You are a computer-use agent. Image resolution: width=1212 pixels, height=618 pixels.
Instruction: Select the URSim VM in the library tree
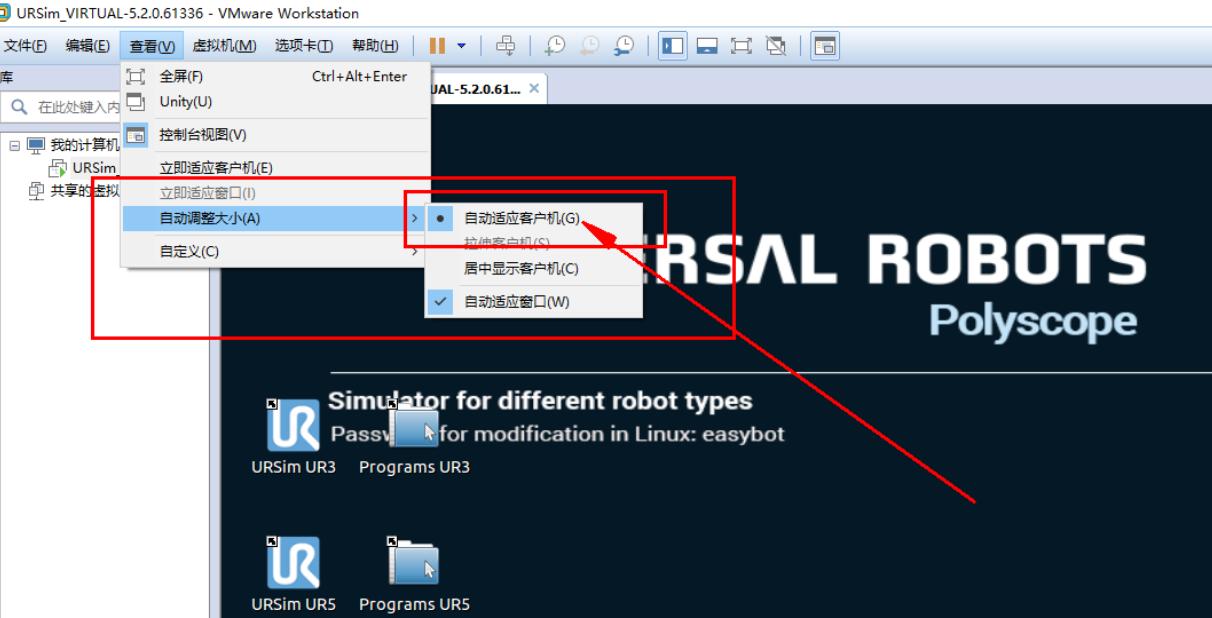coord(85,168)
